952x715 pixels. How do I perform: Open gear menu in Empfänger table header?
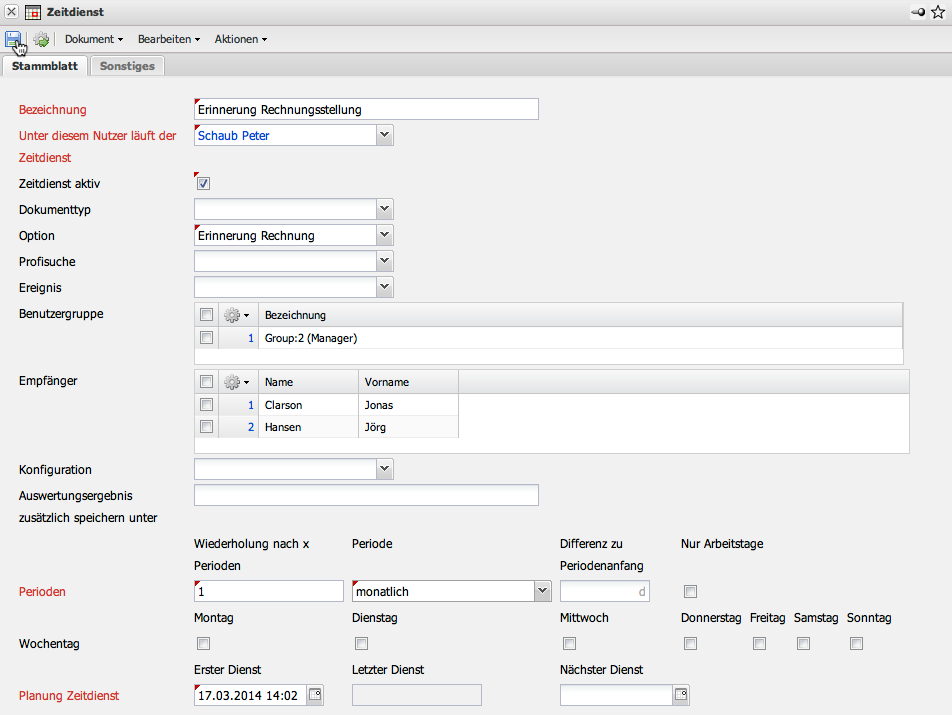236,382
